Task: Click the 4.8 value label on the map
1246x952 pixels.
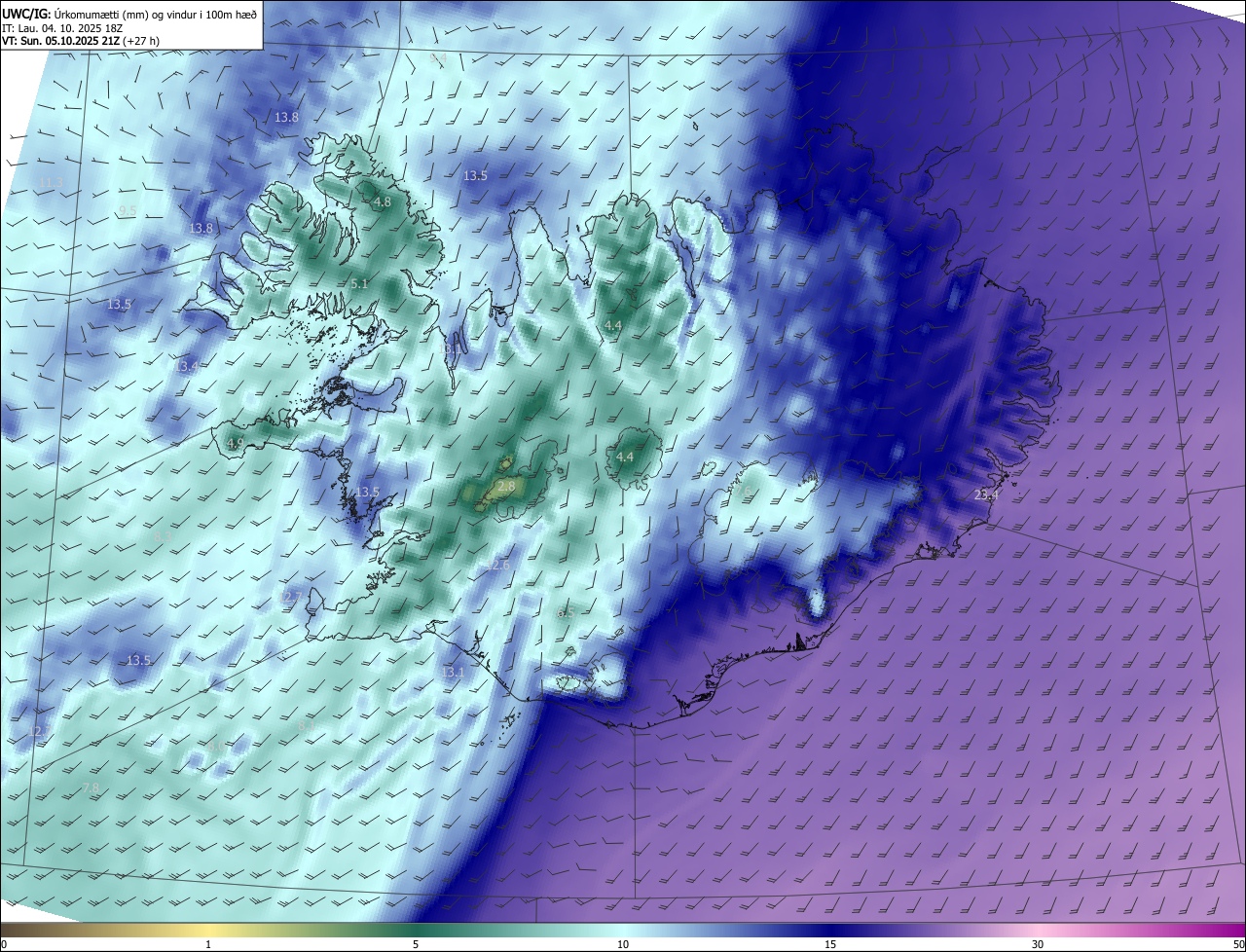Action: tap(383, 202)
